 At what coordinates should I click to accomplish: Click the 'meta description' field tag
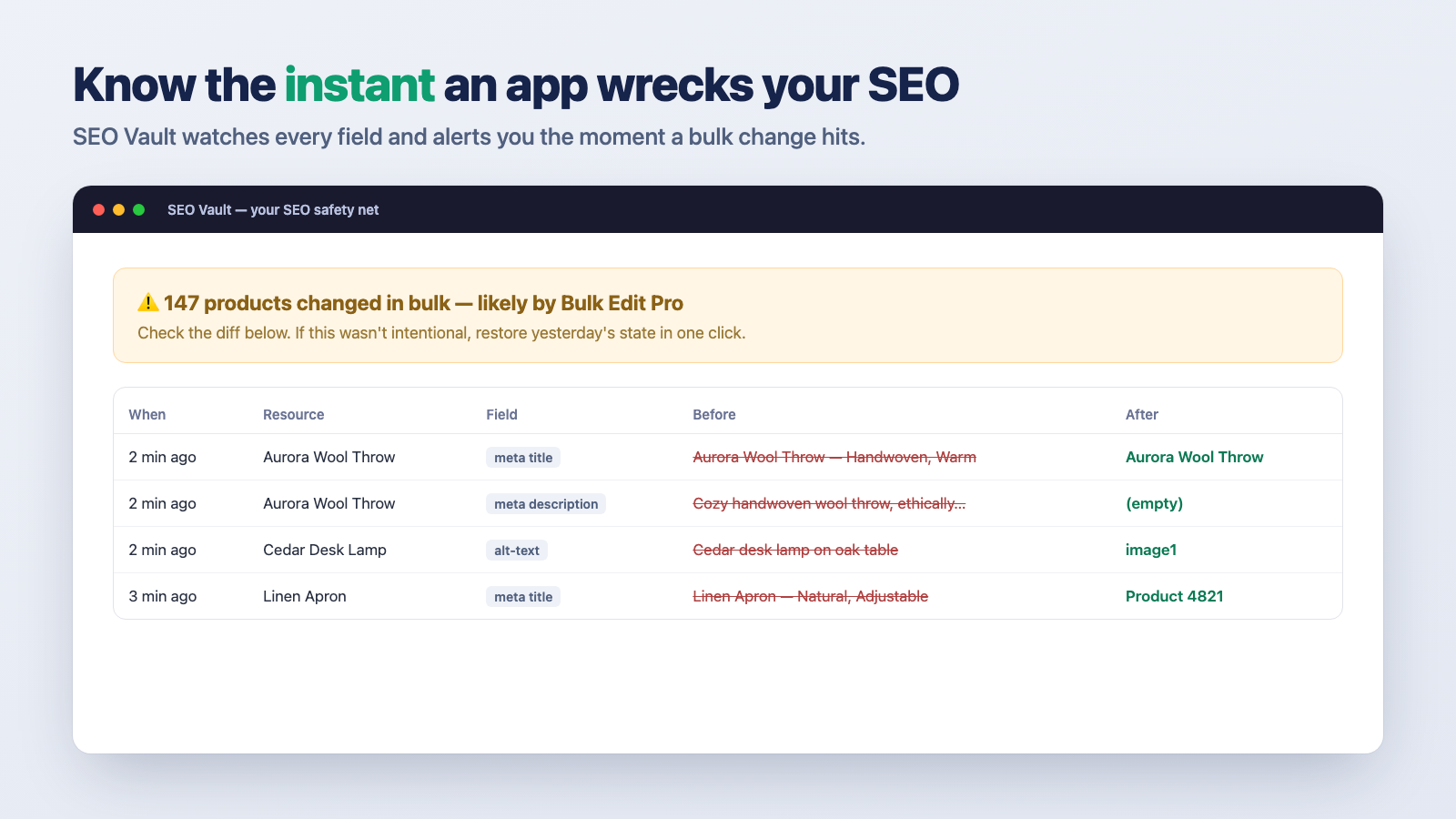546,504
